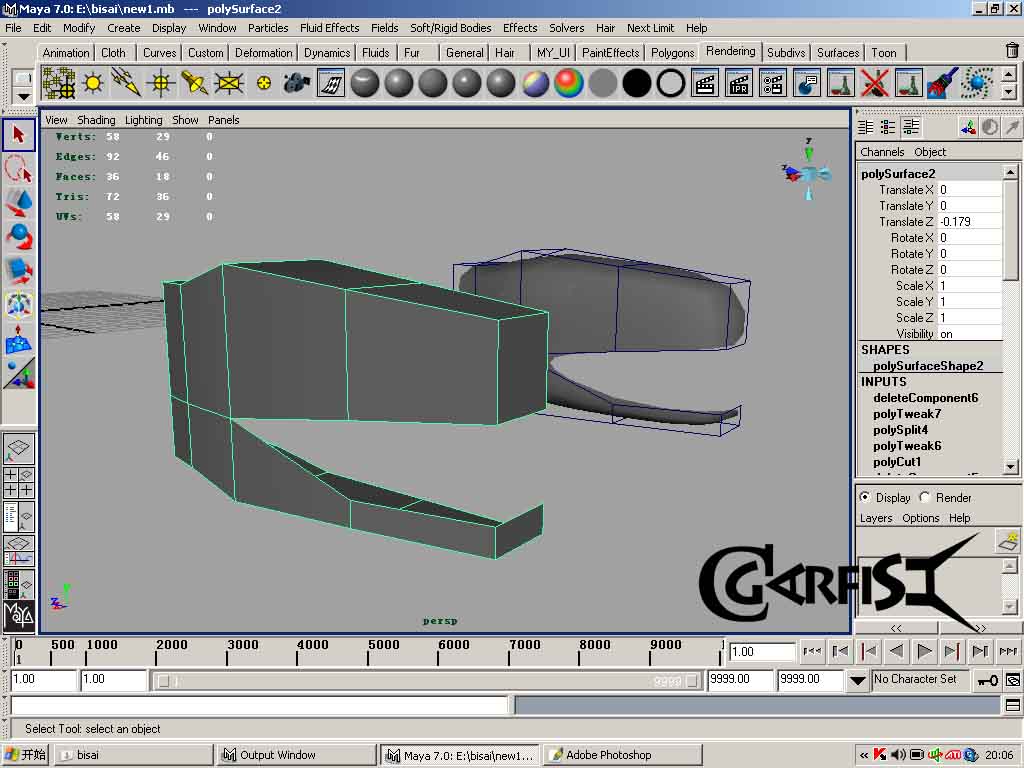Image resolution: width=1024 pixels, height=768 pixels.
Task: Click the command line input field
Action: click(x=260, y=705)
